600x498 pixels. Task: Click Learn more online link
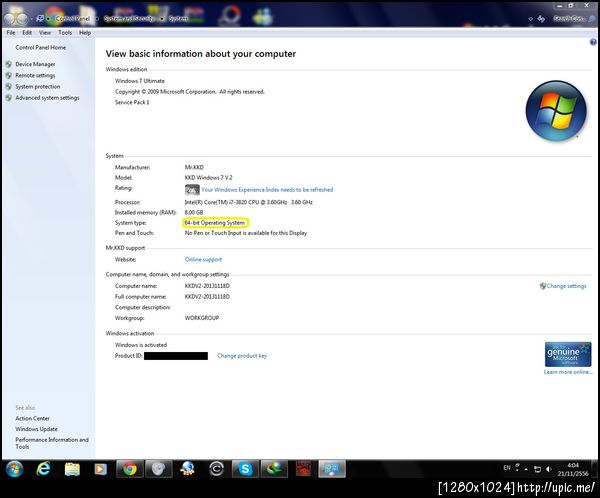[568, 372]
